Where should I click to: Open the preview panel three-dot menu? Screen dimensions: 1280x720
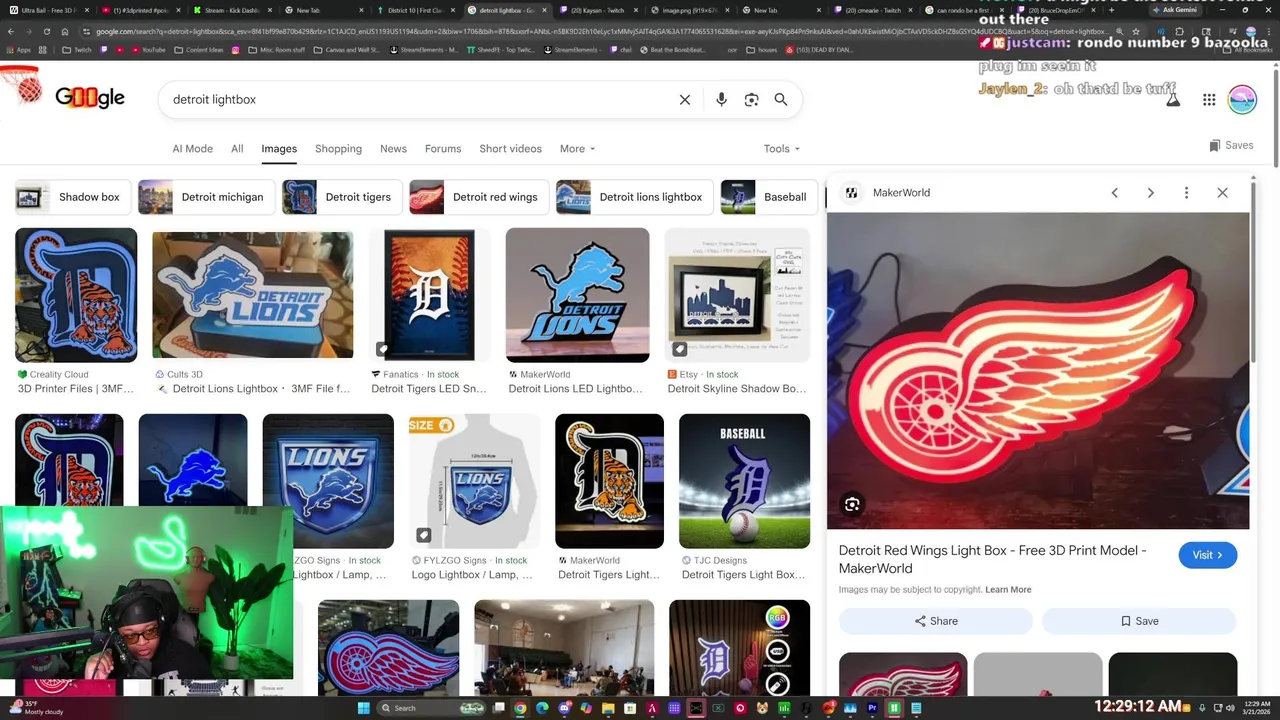[x=1186, y=193]
